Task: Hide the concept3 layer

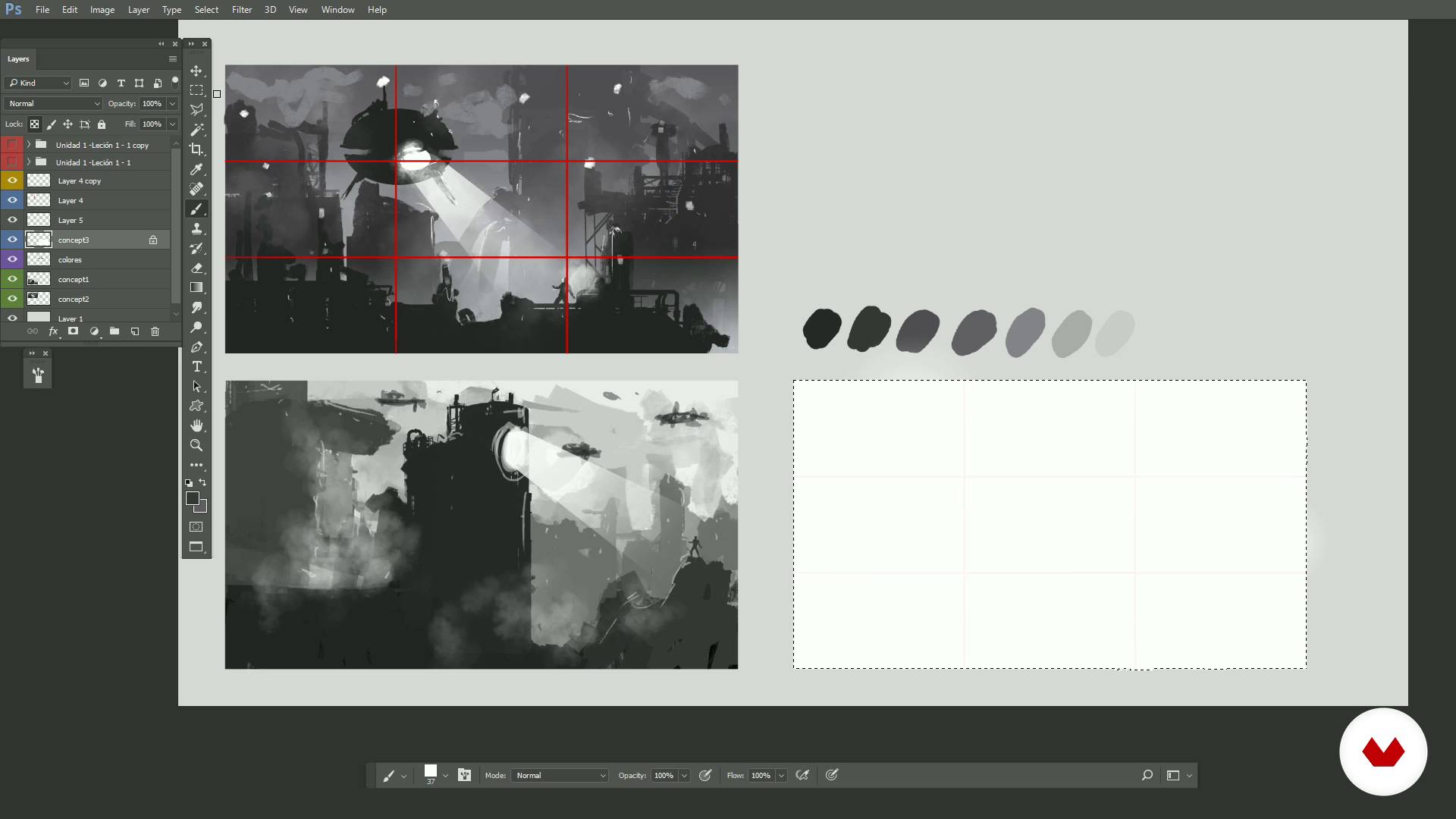Action: point(12,240)
